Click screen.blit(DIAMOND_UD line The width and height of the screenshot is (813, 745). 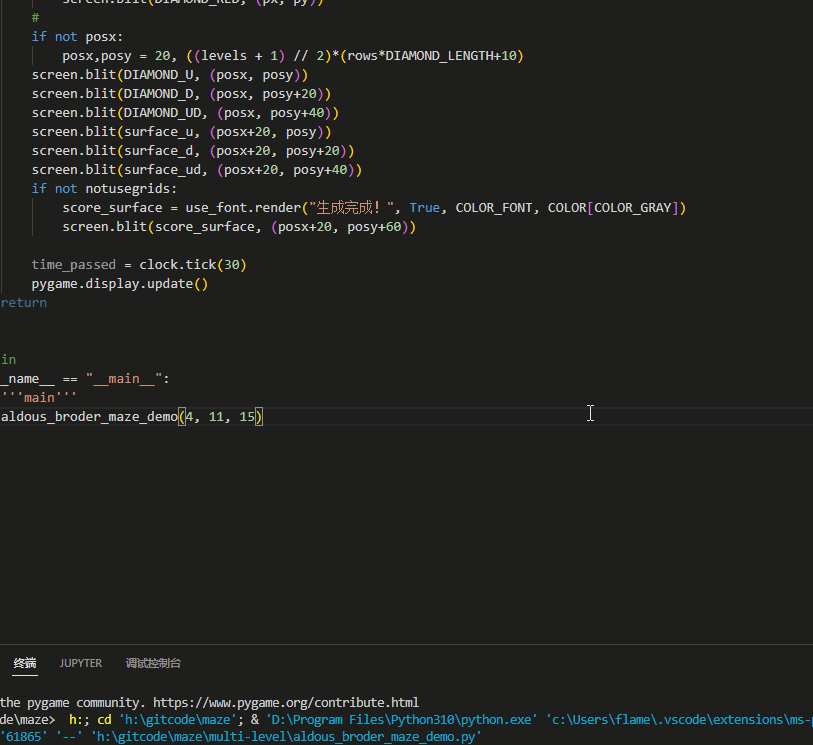(185, 113)
